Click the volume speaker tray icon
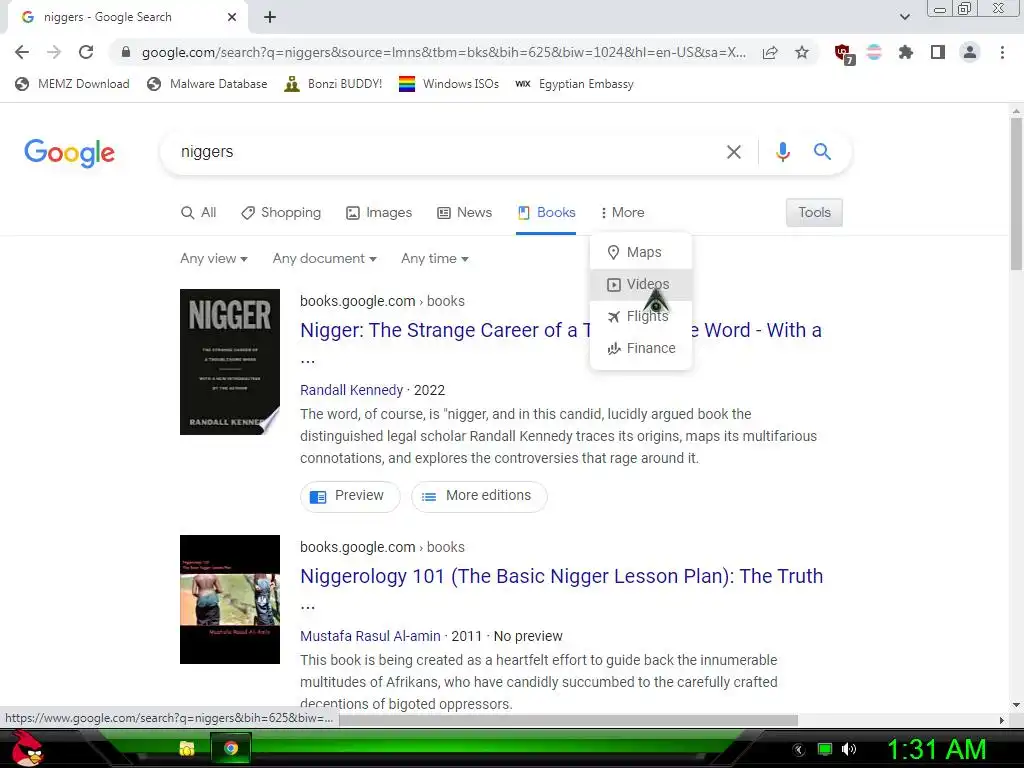The width and height of the screenshot is (1024, 768). point(849,749)
